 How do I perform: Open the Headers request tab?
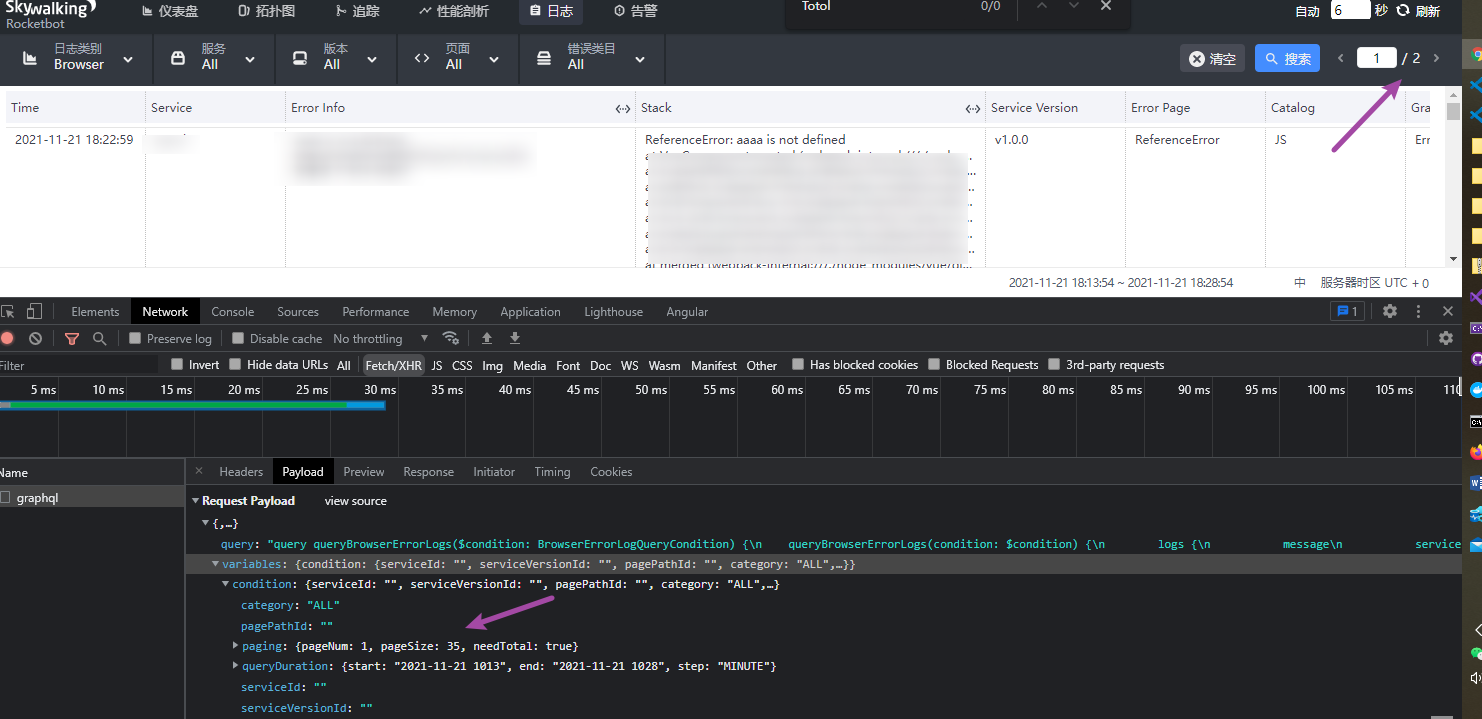click(241, 472)
